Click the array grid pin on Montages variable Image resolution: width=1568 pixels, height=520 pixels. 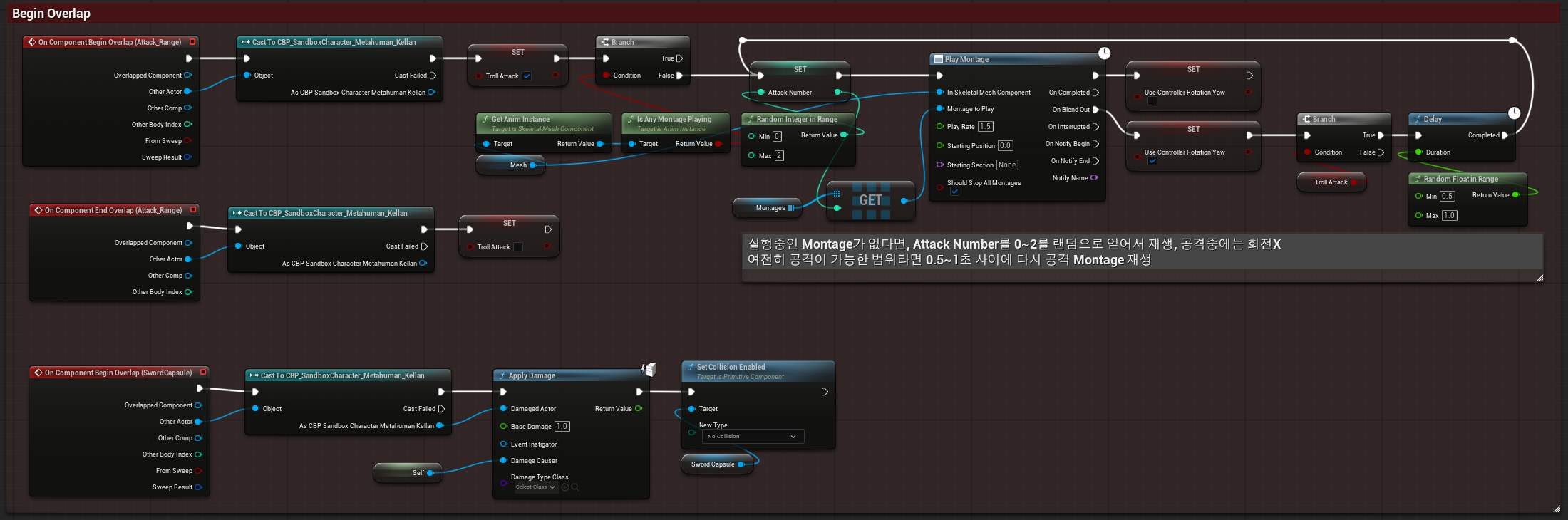[x=791, y=208]
